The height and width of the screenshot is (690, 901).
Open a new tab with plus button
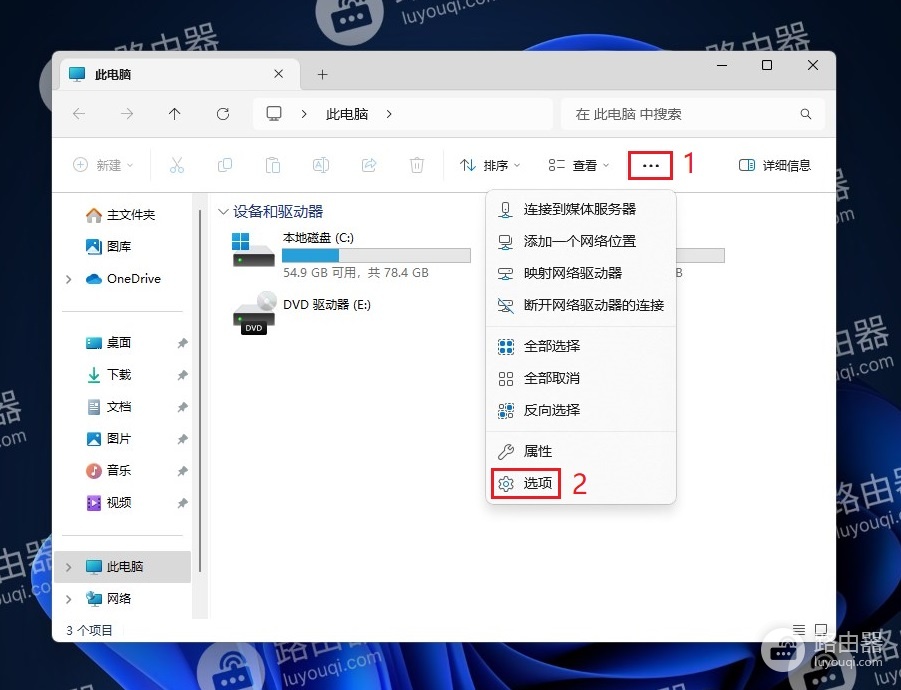322,74
